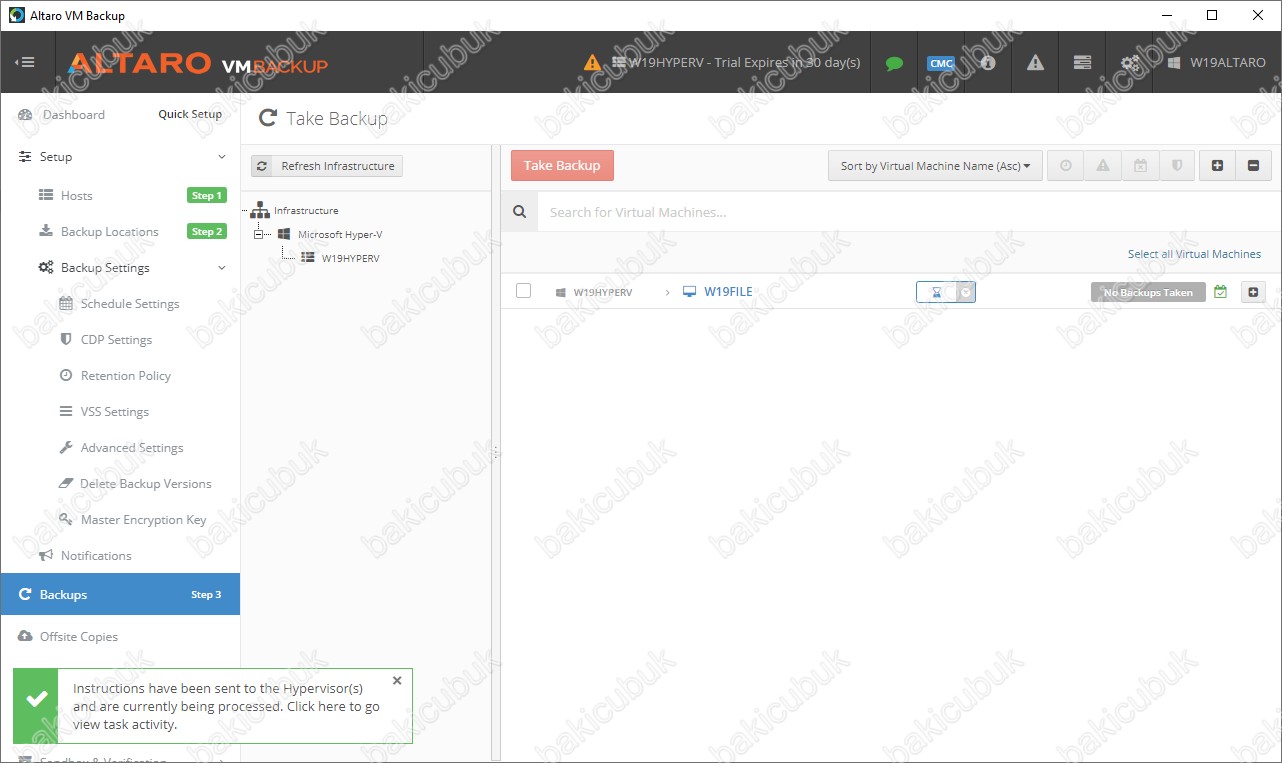Collapse the Setup section chevron
Viewport: 1282px width, 763px height.
pyautogui.click(x=222, y=157)
